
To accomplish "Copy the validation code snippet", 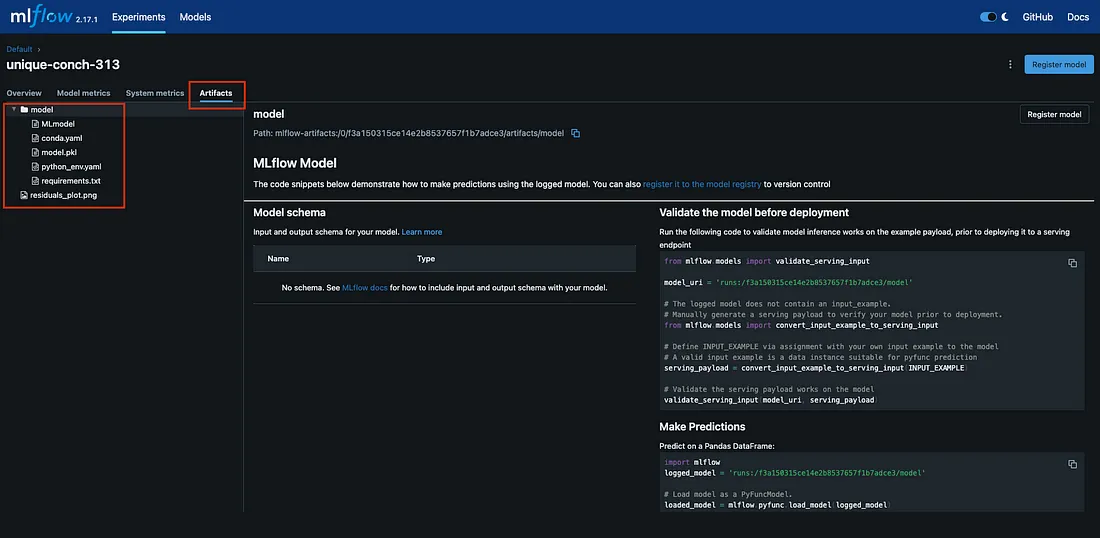I will tap(1072, 263).
